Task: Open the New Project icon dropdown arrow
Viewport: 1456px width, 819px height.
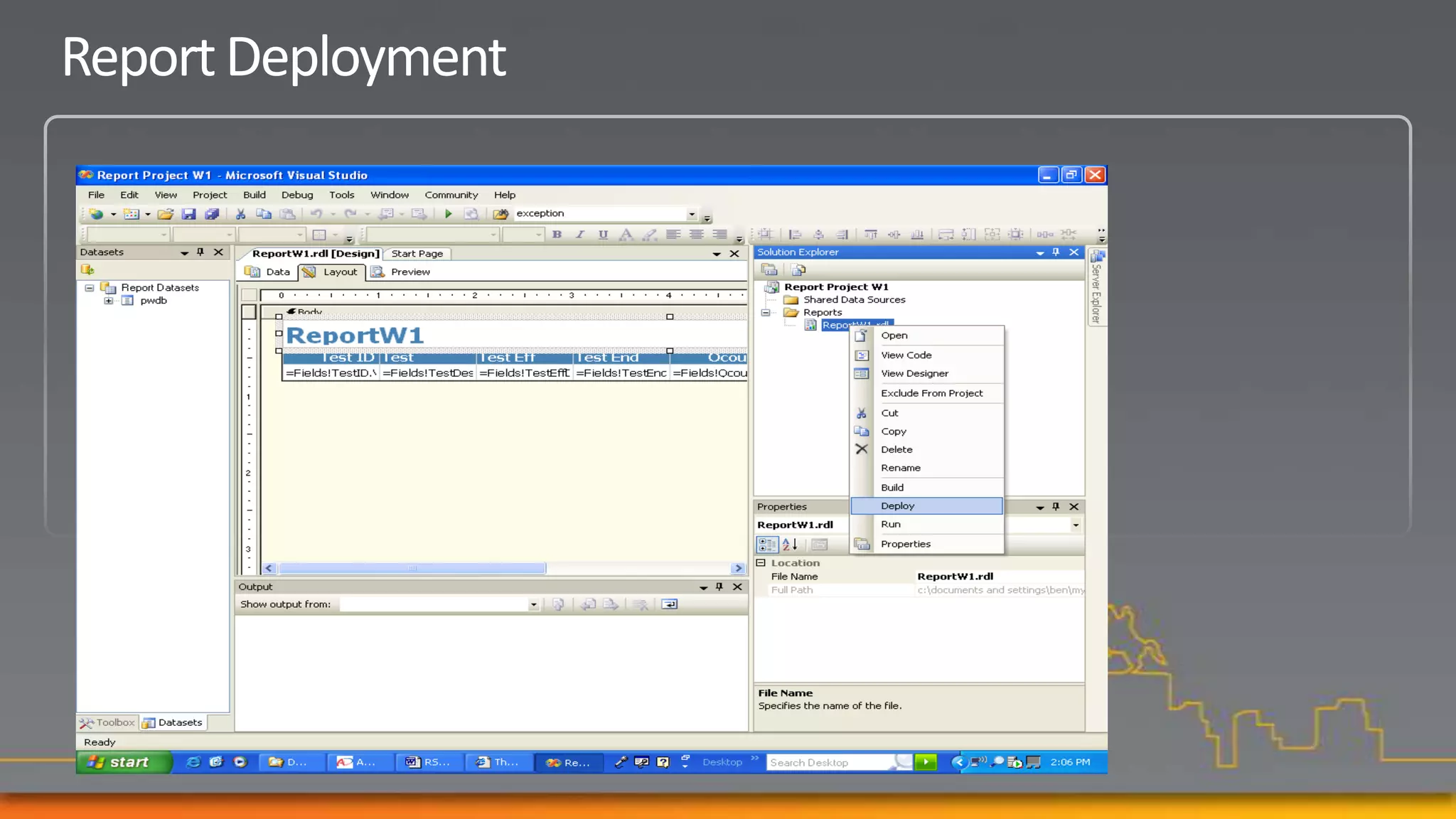Action: click(112, 214)
